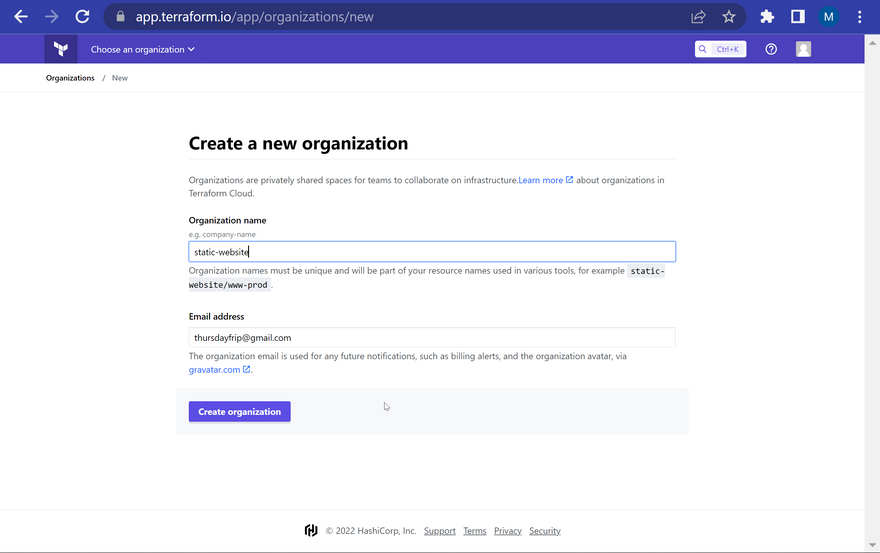Open the Learn more link
Image resolution: width=880 pixels, height=553 pixels.
click(x=540, y=180)
